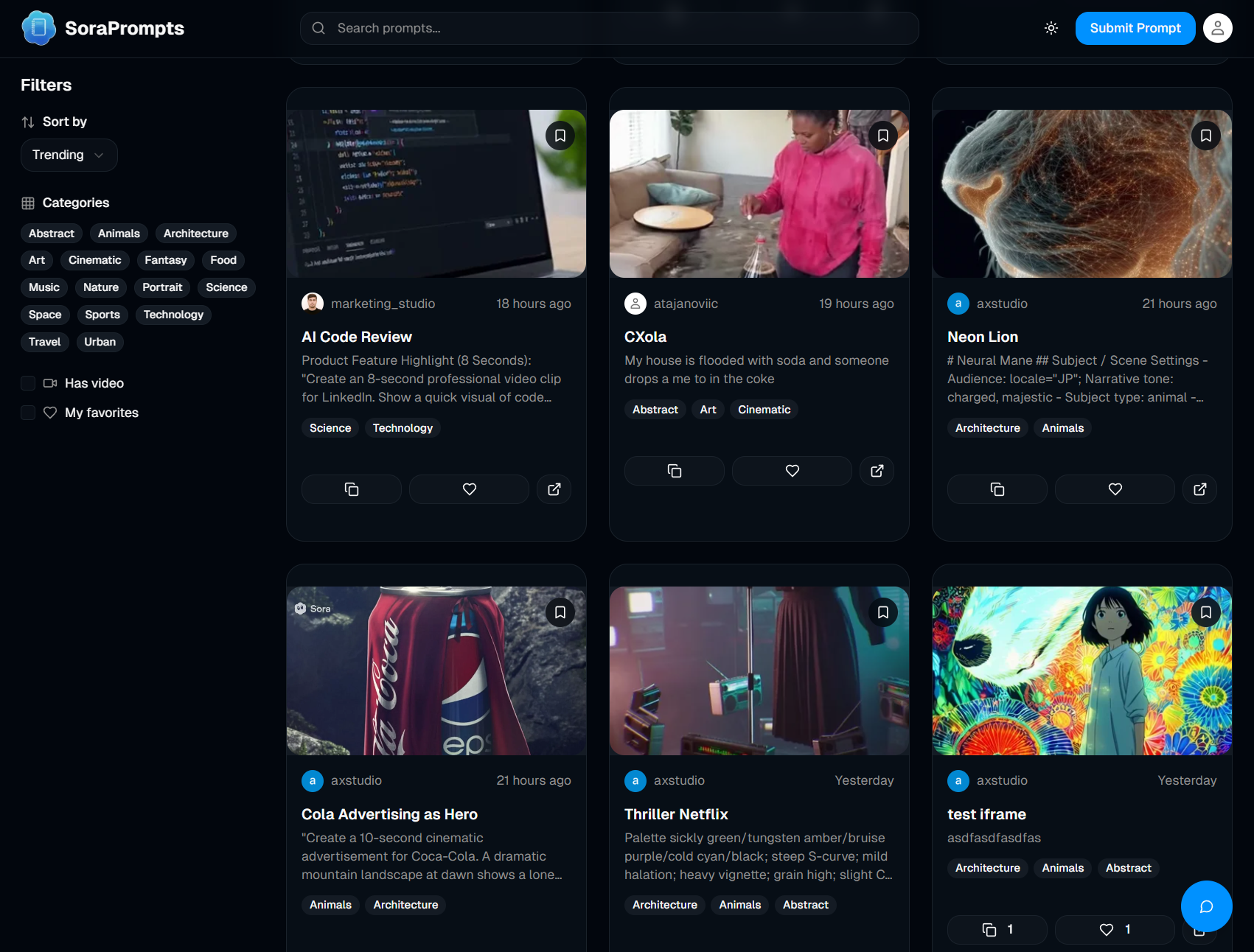Select the Portrait category filter

162,287
